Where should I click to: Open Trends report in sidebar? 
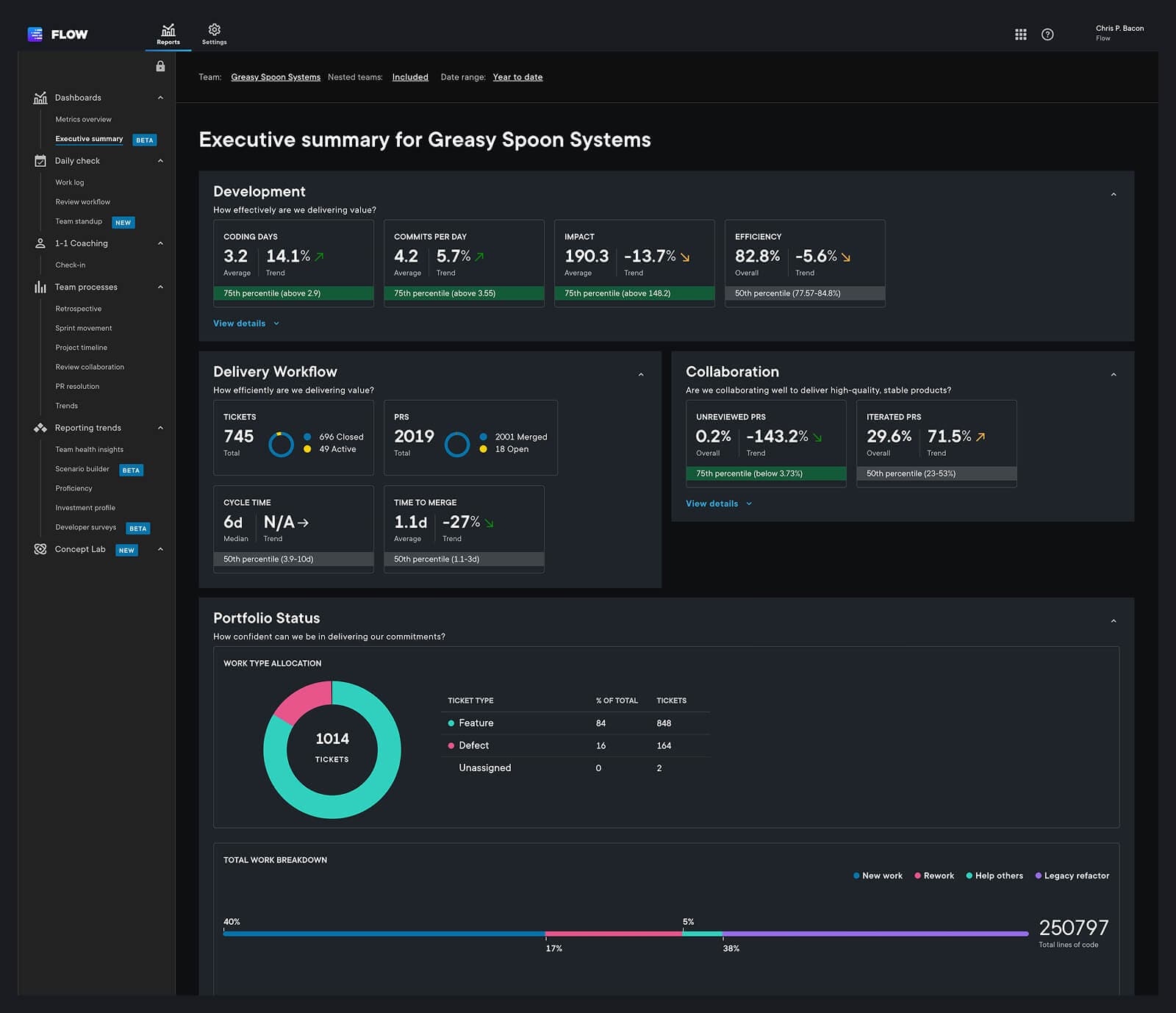click(67, 406)
